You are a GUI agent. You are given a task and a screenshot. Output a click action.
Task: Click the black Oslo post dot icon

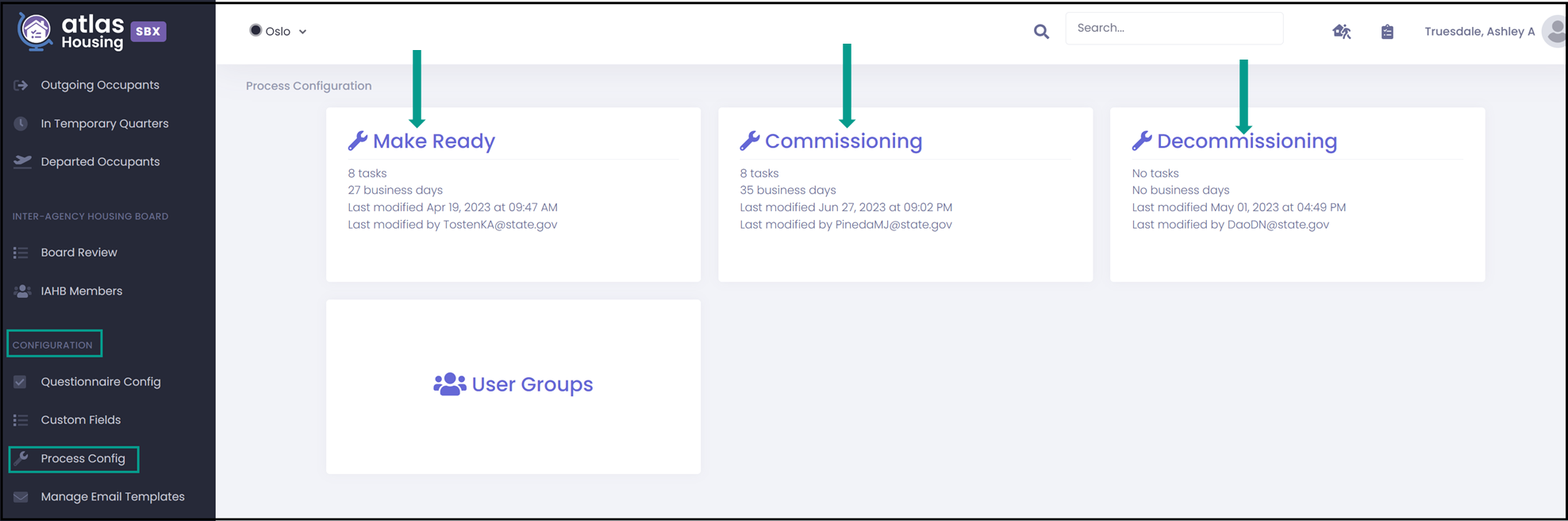[x=256, y=30]
